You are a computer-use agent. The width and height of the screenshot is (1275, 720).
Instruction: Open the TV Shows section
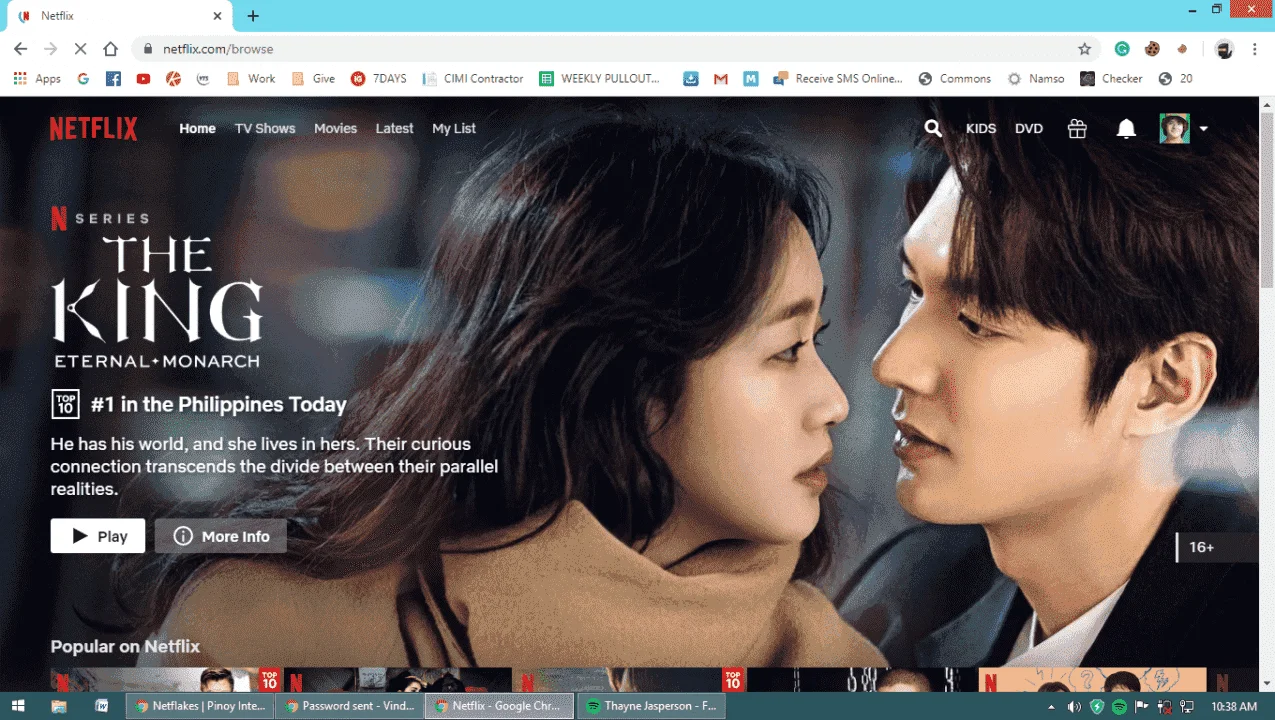coord(265,128)
